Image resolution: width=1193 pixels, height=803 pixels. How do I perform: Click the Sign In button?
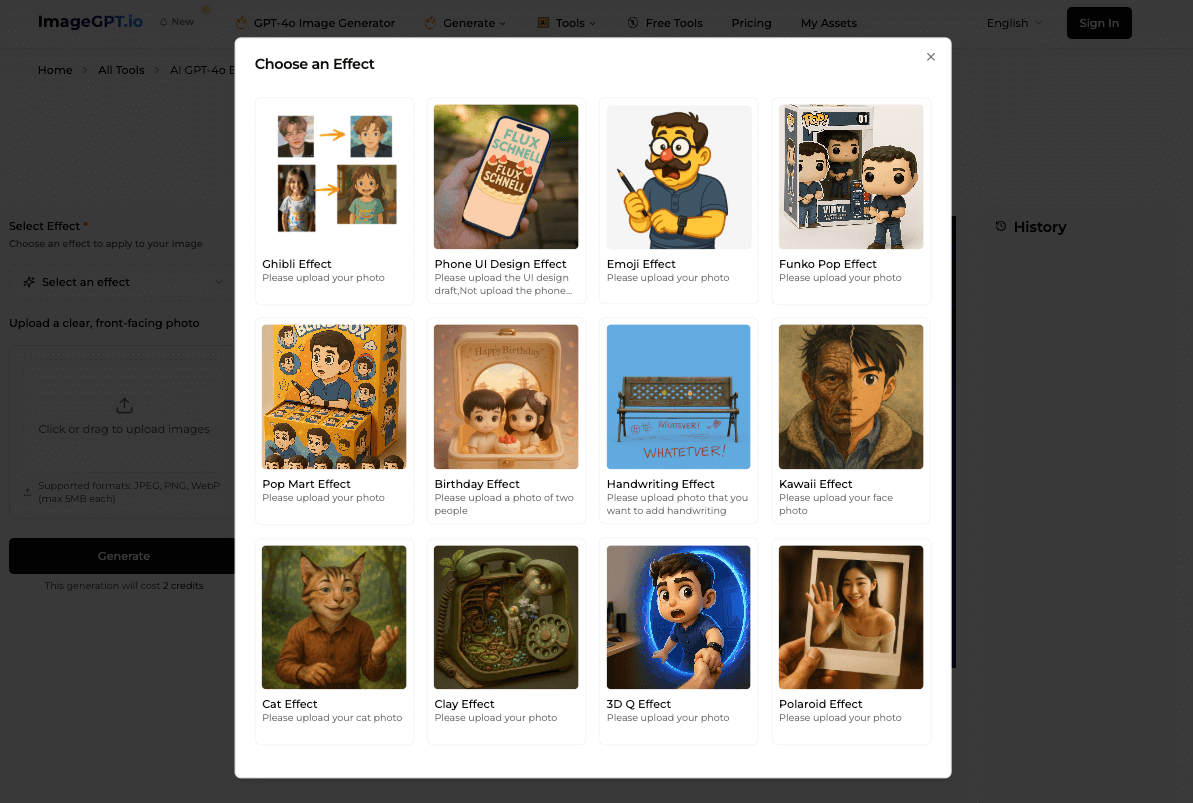pos(1099,23)
